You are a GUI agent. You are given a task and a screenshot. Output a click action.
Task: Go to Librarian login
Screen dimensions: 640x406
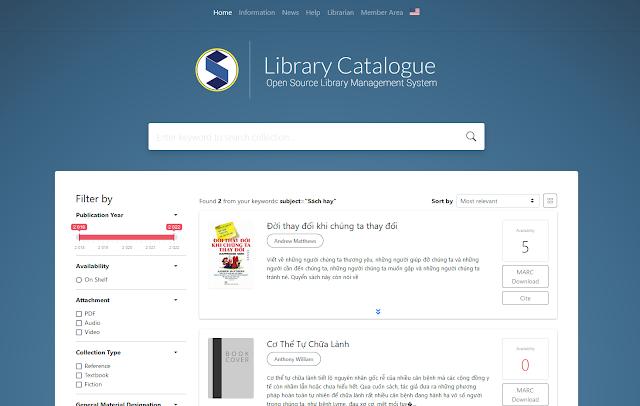(340, 13)
